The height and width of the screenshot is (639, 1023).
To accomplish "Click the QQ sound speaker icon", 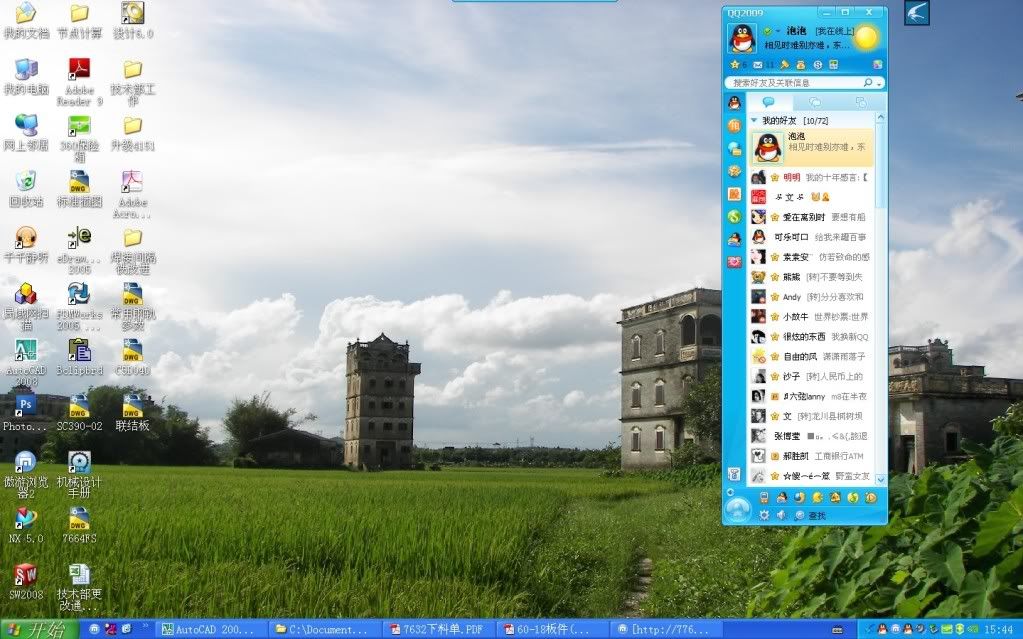I will [x=782, y=515].
